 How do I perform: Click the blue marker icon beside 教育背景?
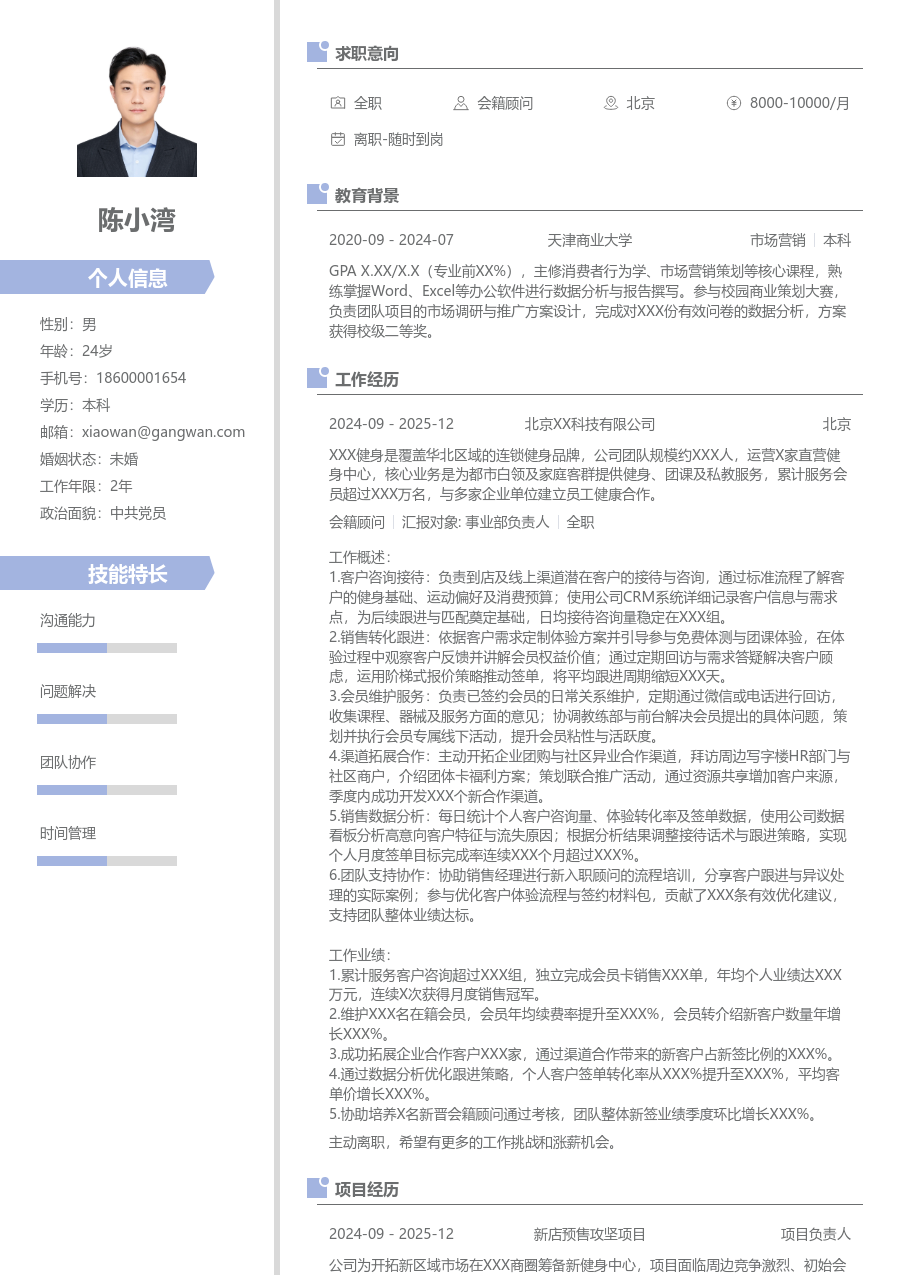pyautogui.click(x=317, y=195)
